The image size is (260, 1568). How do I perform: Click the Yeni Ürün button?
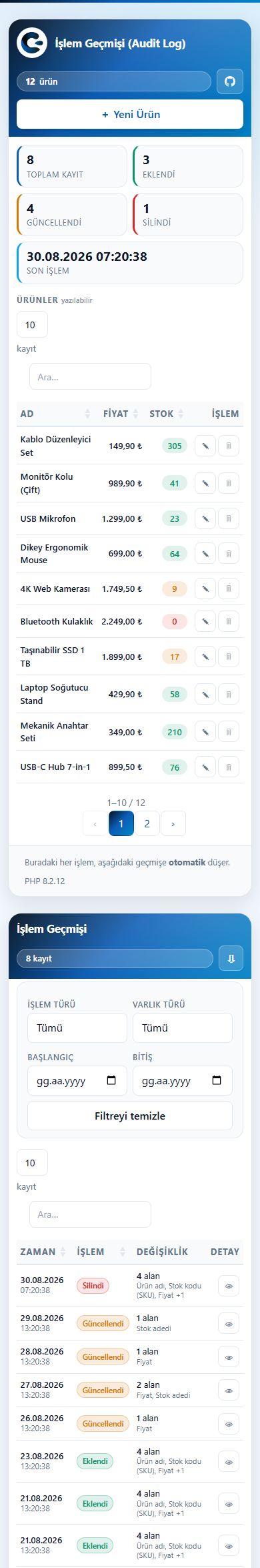[x=130, y=114]
